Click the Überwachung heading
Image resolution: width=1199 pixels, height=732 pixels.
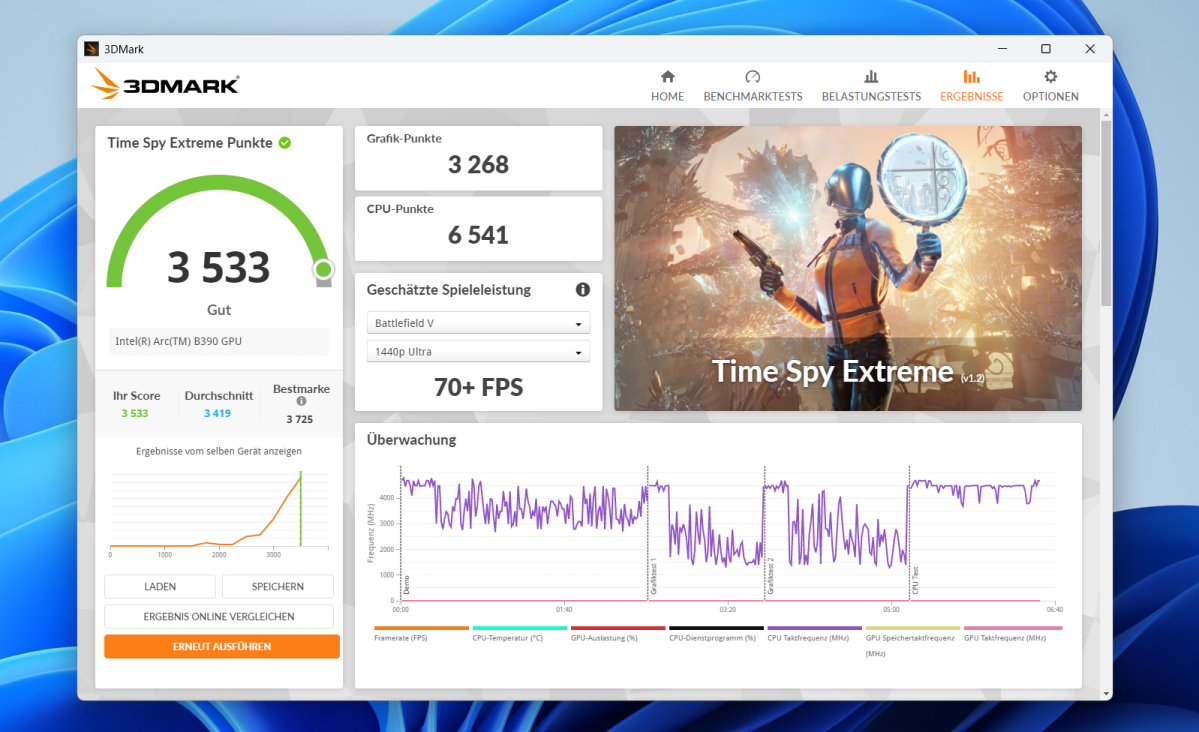pyautogui.click(x=411, y=440)
